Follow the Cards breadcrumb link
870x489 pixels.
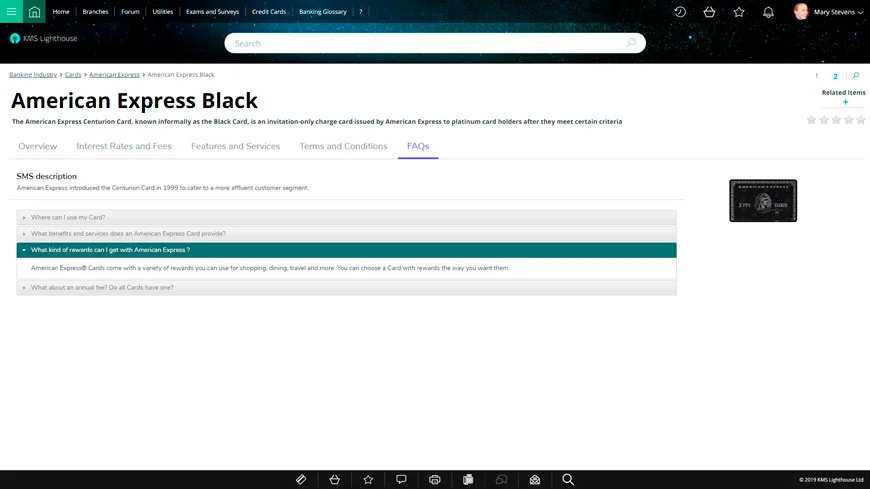point(73,74)
